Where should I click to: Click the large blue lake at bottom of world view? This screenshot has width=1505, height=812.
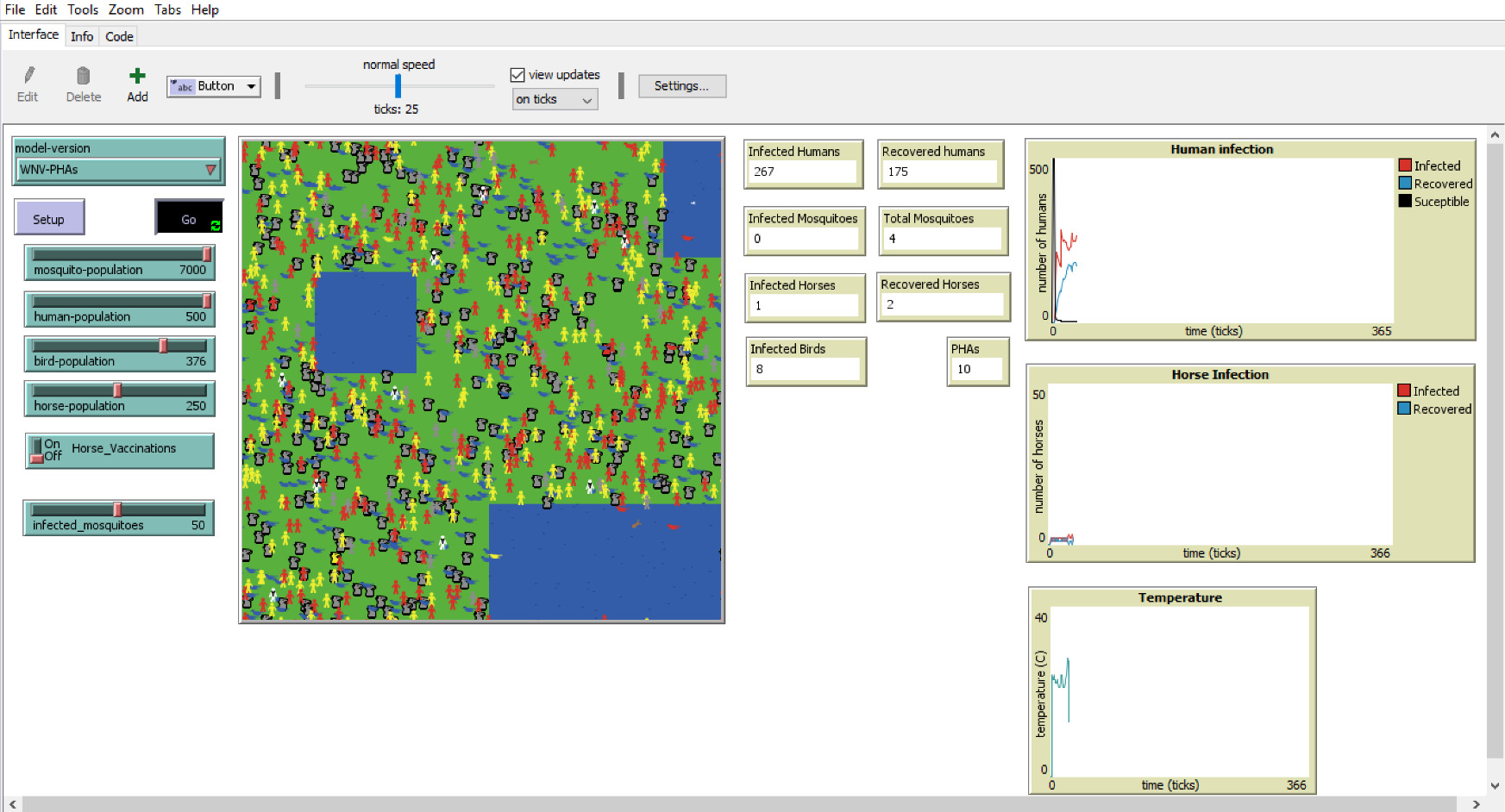point(605,561)
